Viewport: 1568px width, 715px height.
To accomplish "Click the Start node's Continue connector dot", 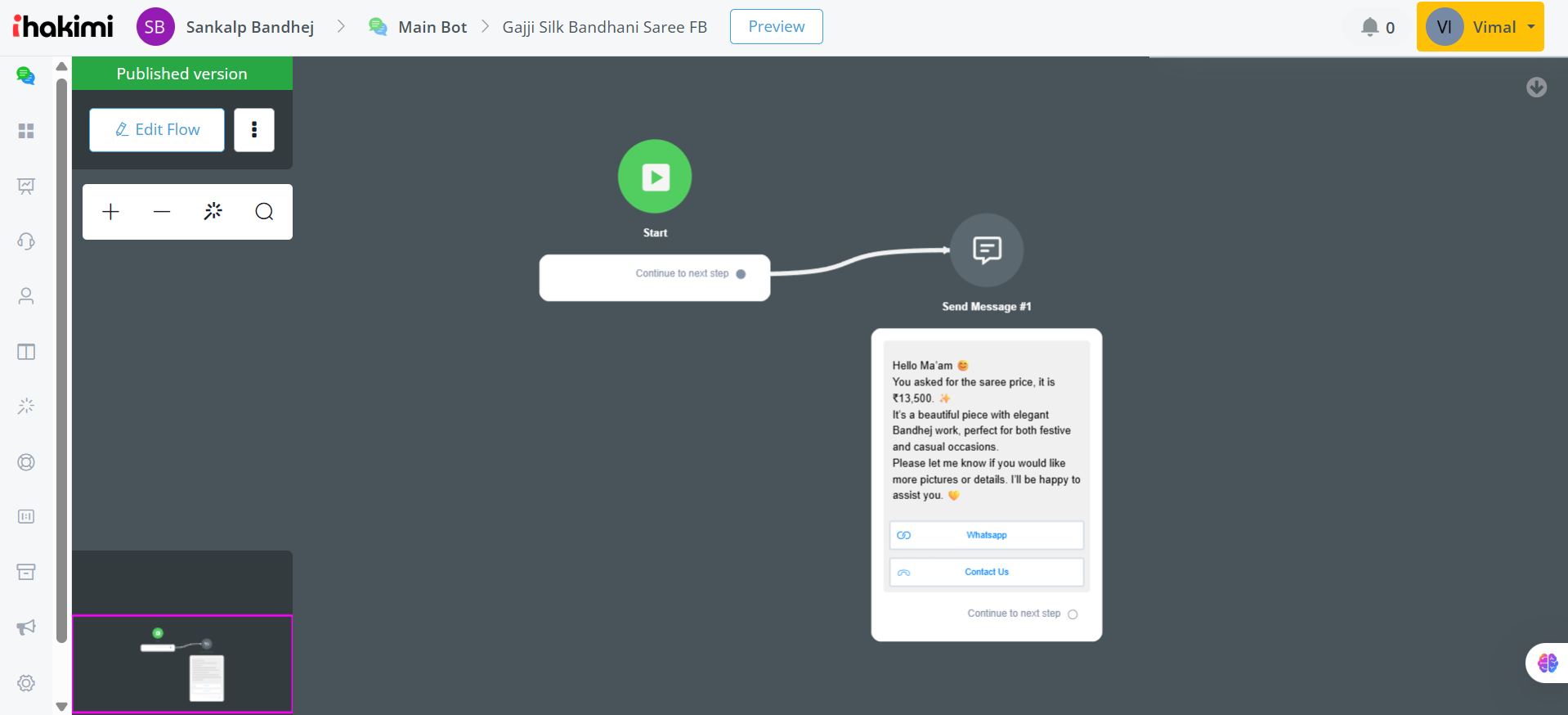I will click(x=741, y=274).
